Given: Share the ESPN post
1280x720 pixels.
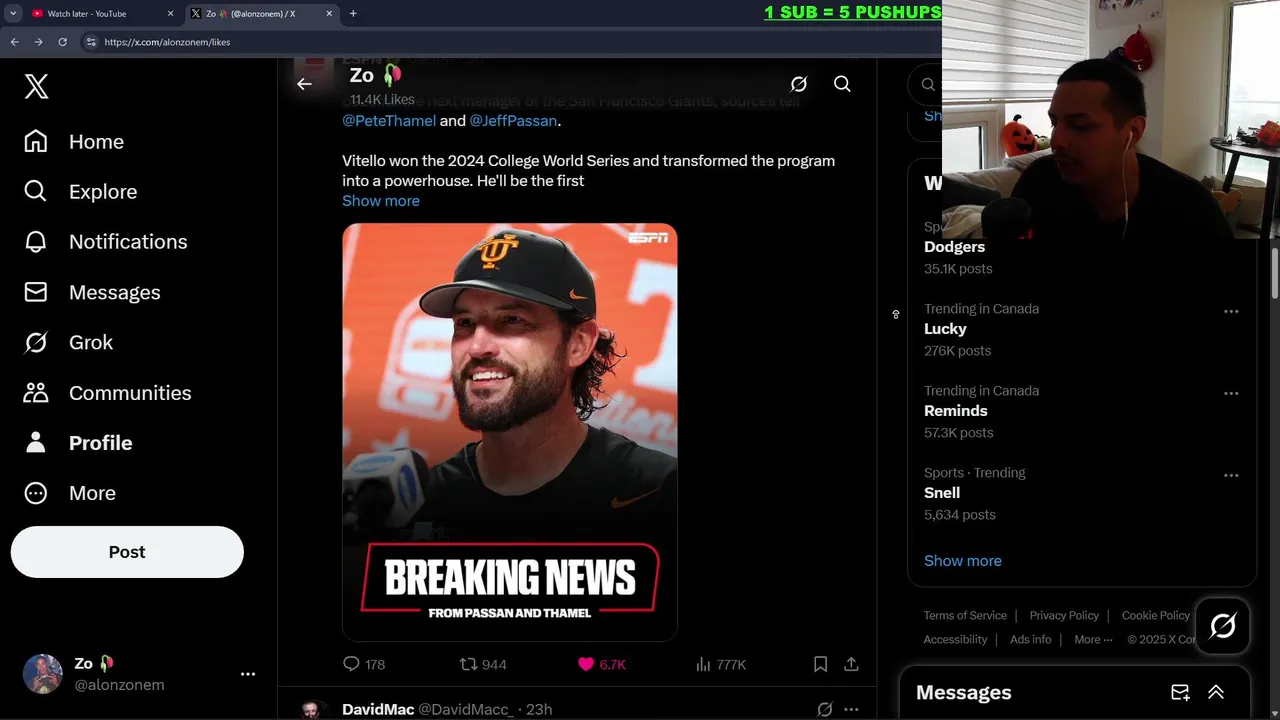Looking at the screenshot, I should point(851,664).
